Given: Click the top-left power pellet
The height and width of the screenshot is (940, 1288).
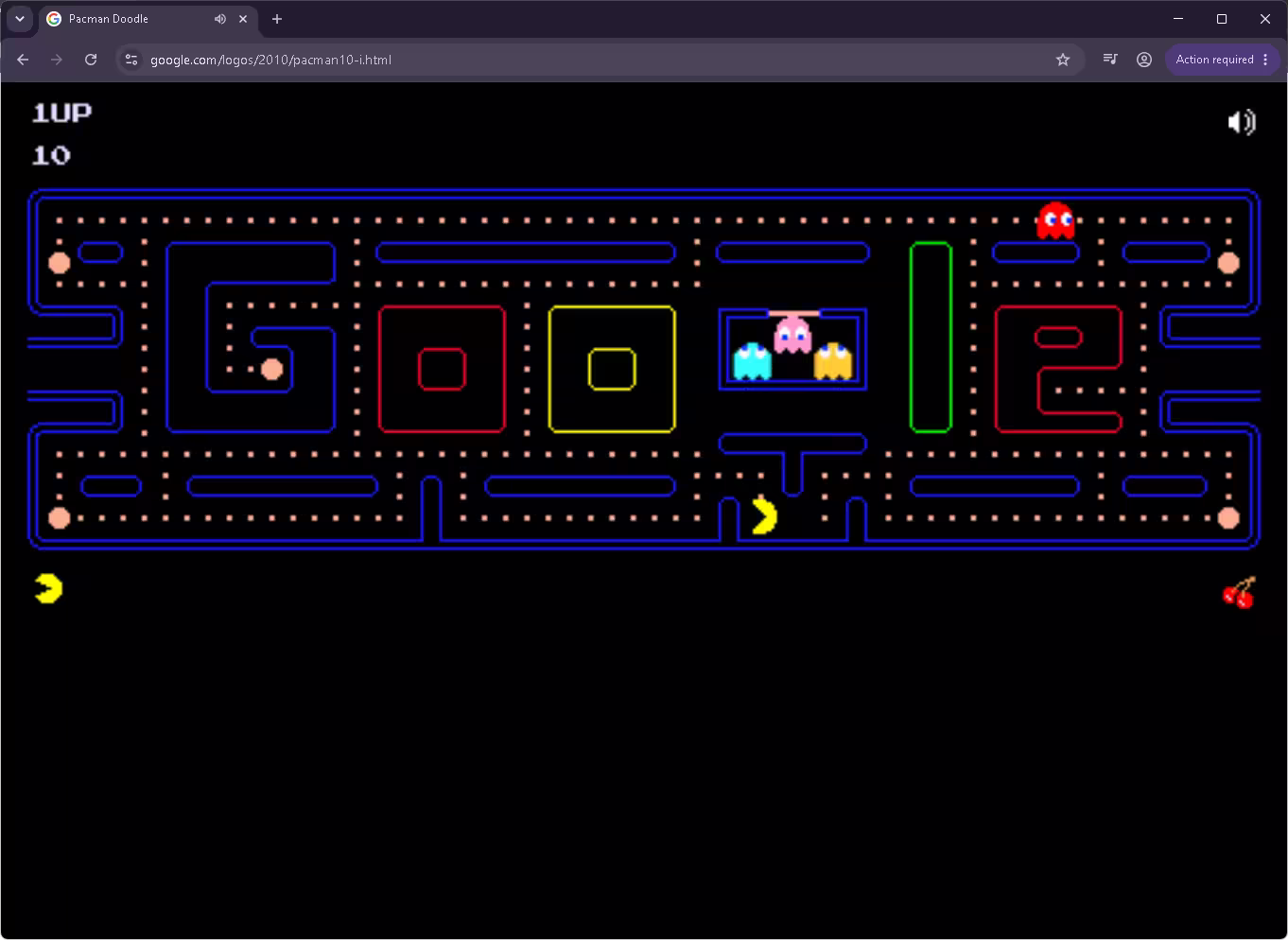Looking at the screenshot, I should point(59,262).
